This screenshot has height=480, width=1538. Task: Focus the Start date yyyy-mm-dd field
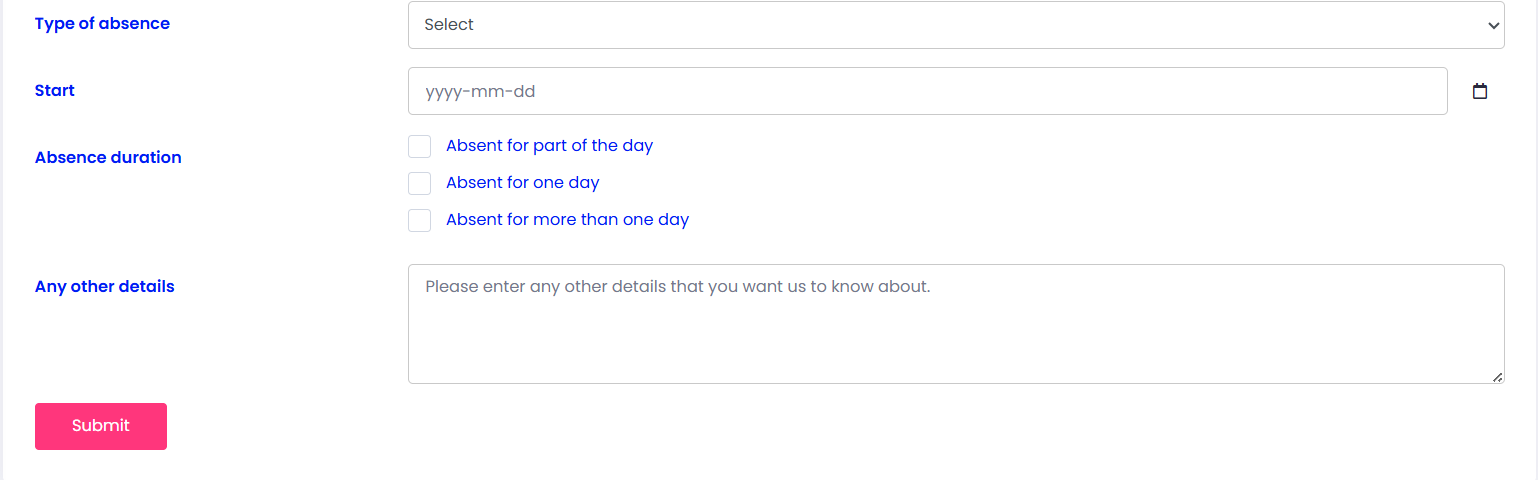(928, 91)
